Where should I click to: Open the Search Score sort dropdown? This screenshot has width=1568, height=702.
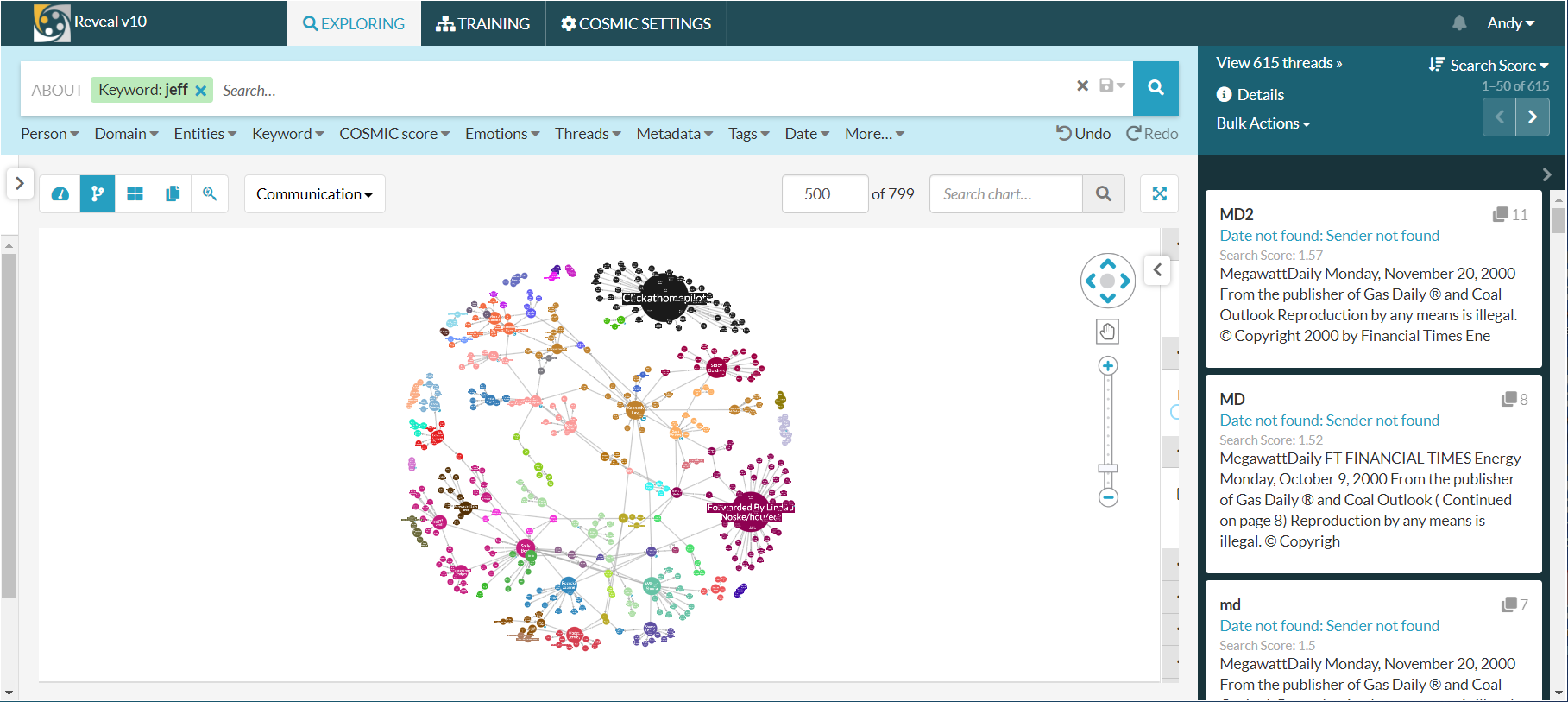tap(1489, 65)
